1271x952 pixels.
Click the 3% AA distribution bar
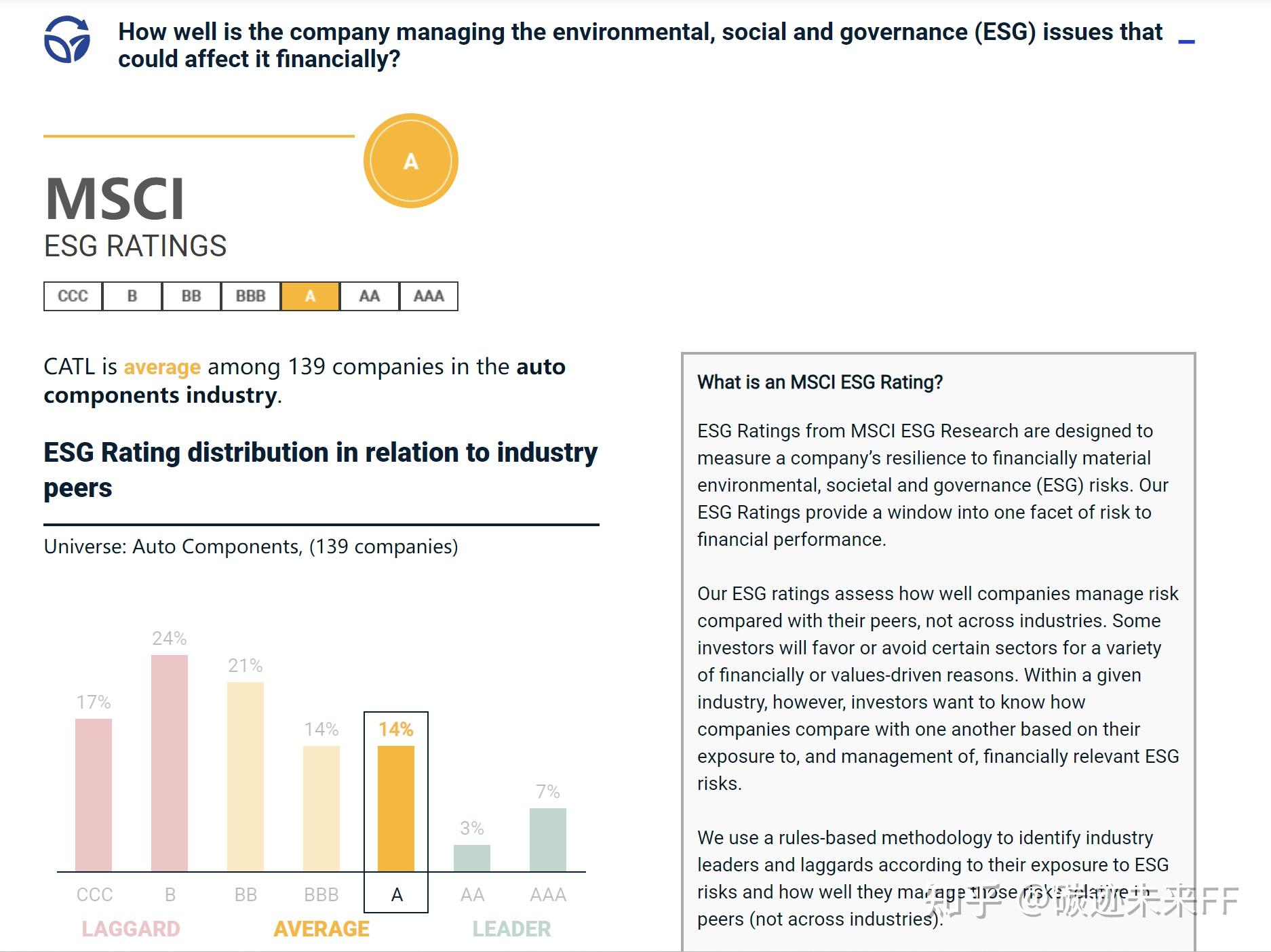pos(472,858)
